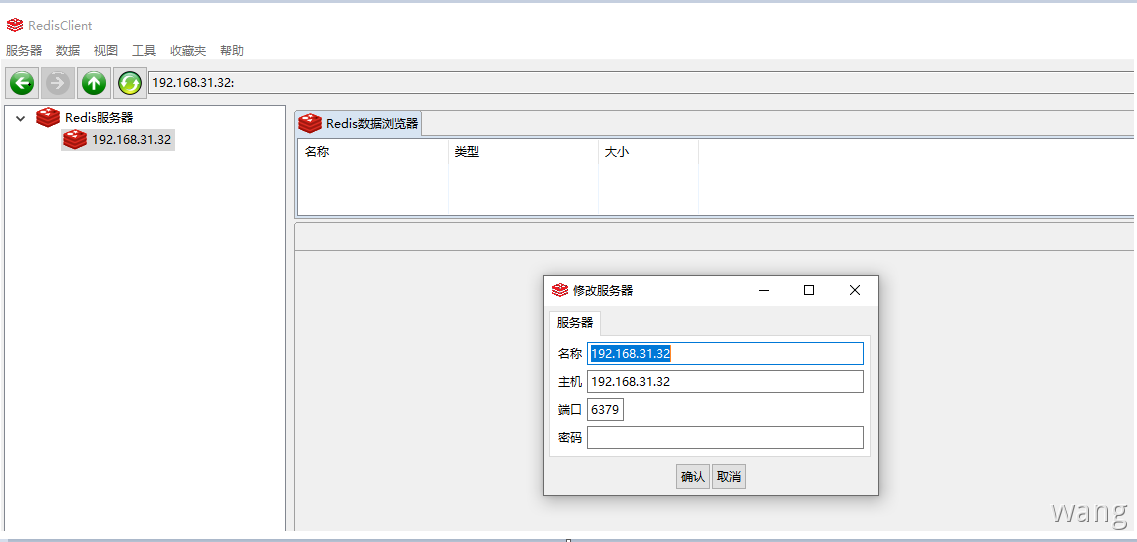Screen dimensions: 1137x542
Task: Switch to the Redis数据浏览器 tab
Action: pyautogui.click(x=359, y=124)
